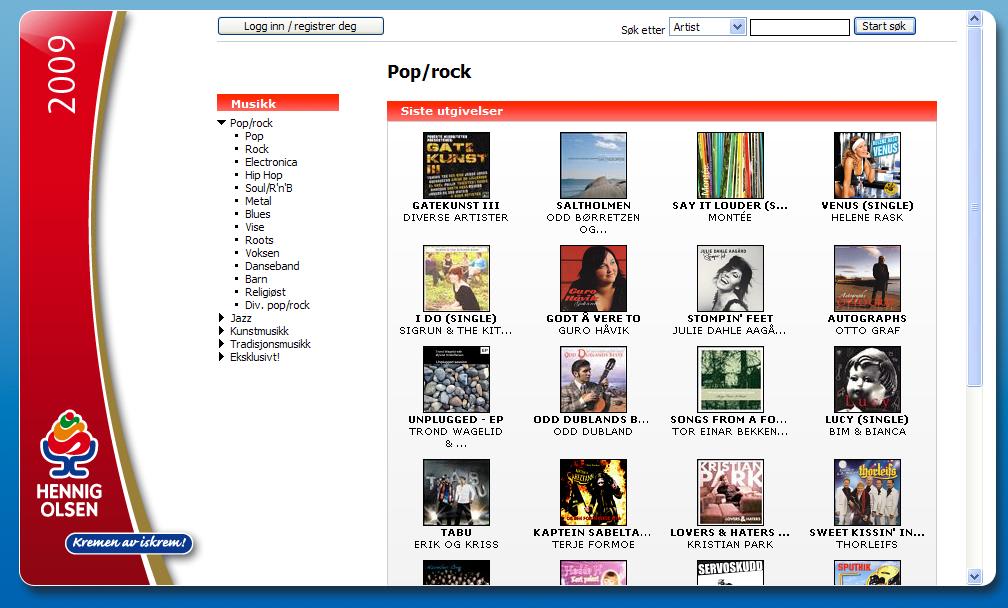Click artist name Montée
The image size is (1008, 608).
730,217
